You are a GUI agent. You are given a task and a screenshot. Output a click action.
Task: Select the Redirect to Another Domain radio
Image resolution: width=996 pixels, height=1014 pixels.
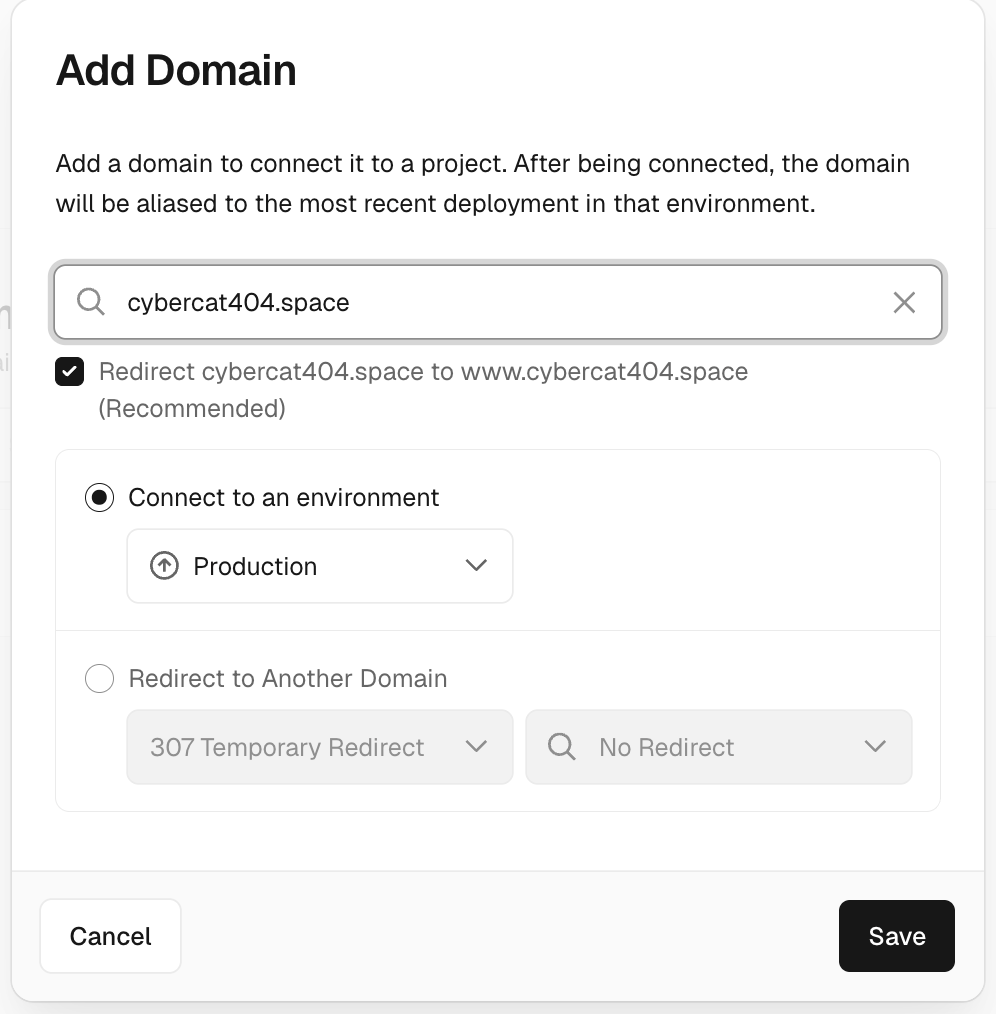(100, 678)
